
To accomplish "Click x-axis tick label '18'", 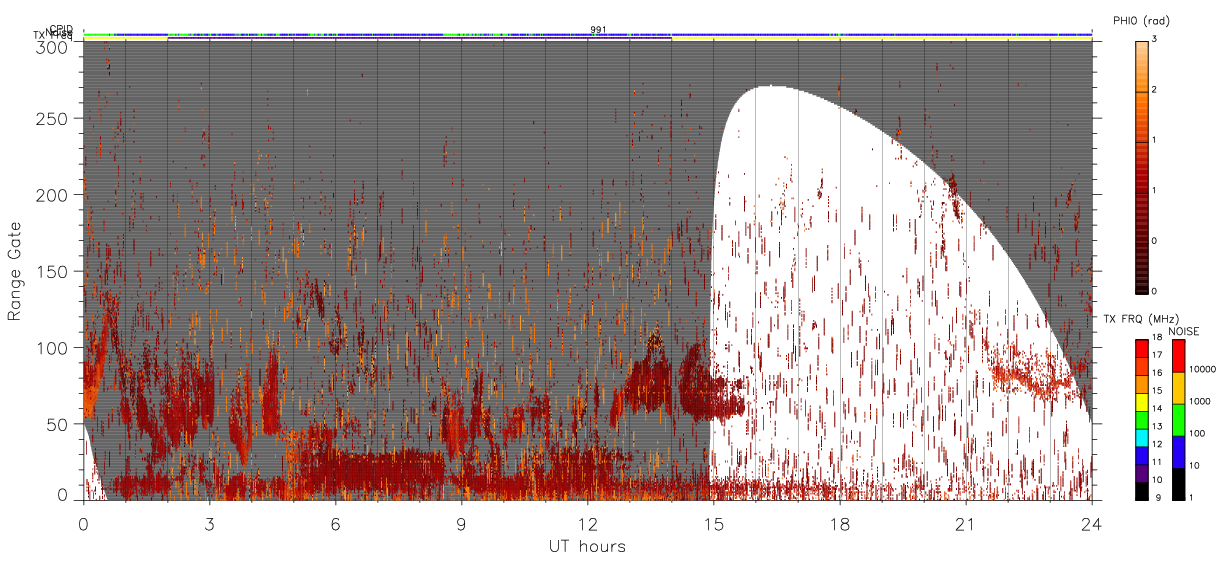I will [839, 523].
